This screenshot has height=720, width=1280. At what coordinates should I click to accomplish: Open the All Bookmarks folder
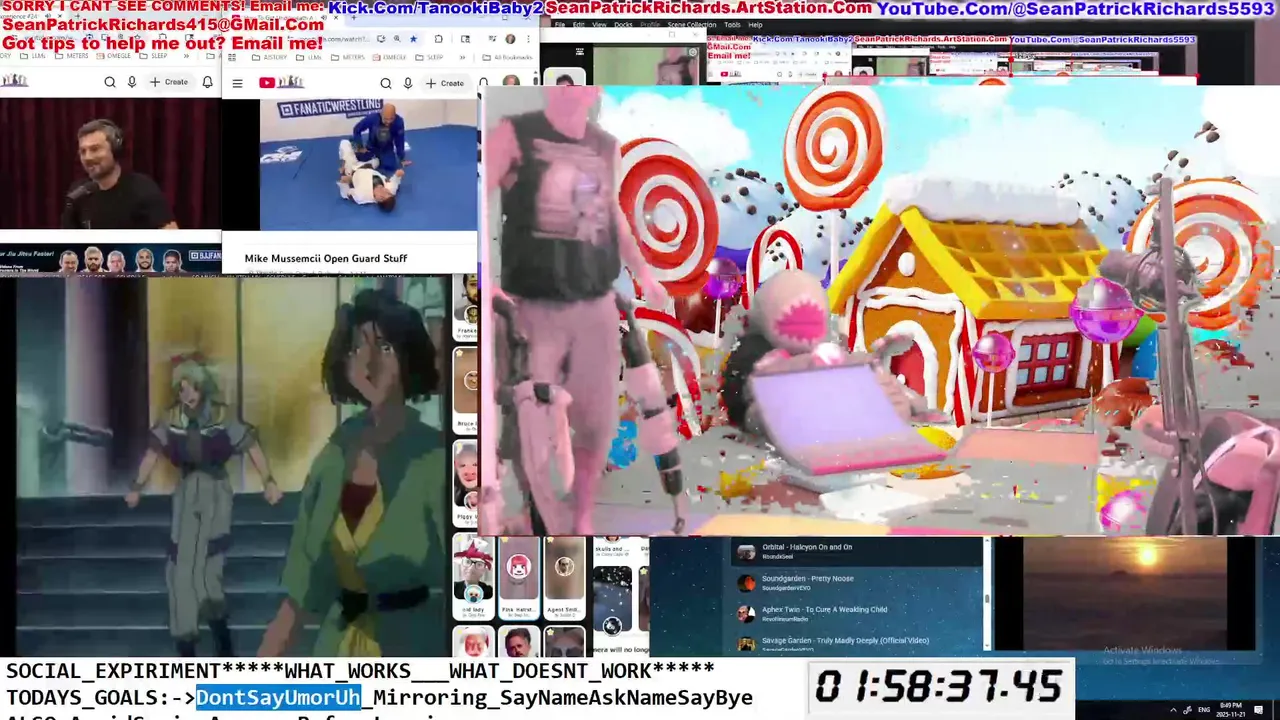[507, 57]
